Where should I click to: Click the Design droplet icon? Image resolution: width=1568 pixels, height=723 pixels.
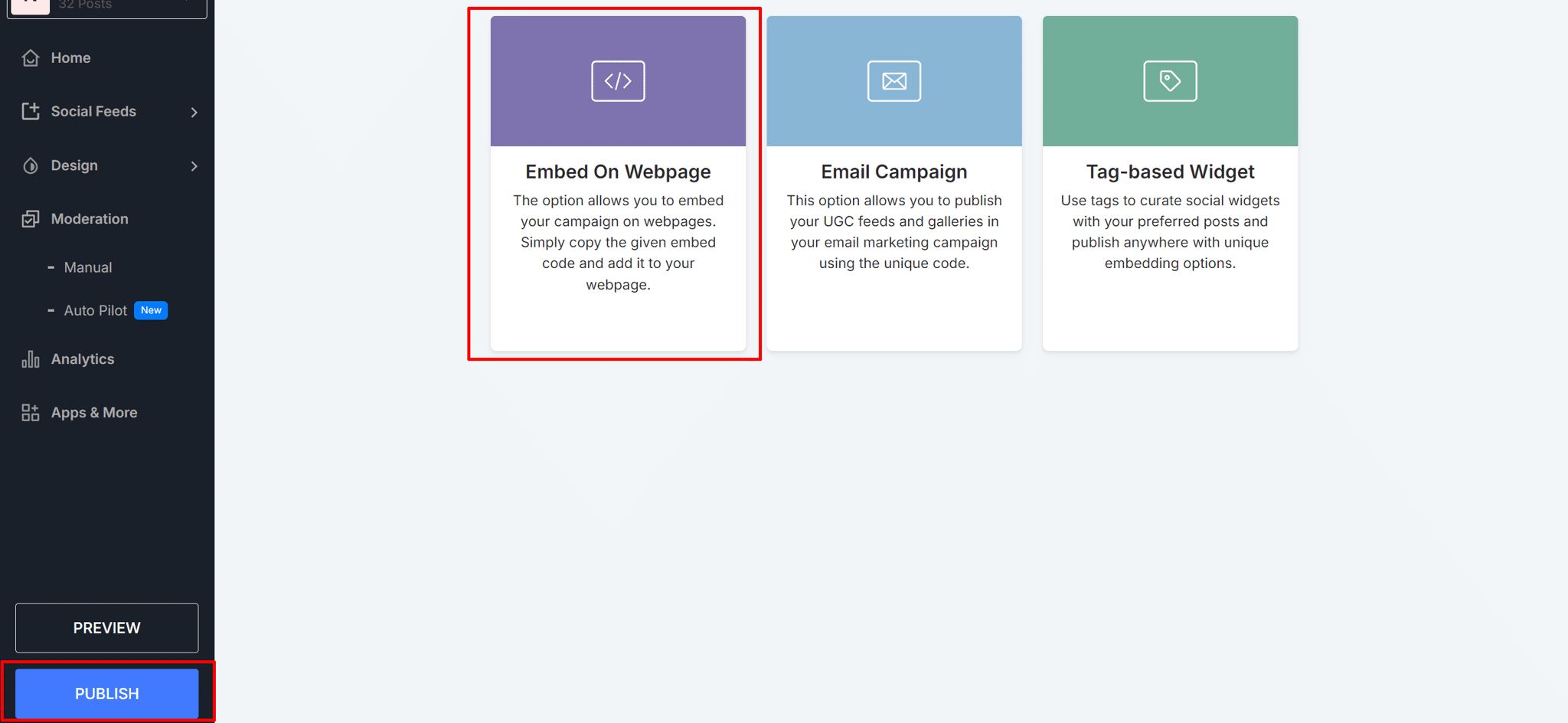coord(31,165)
